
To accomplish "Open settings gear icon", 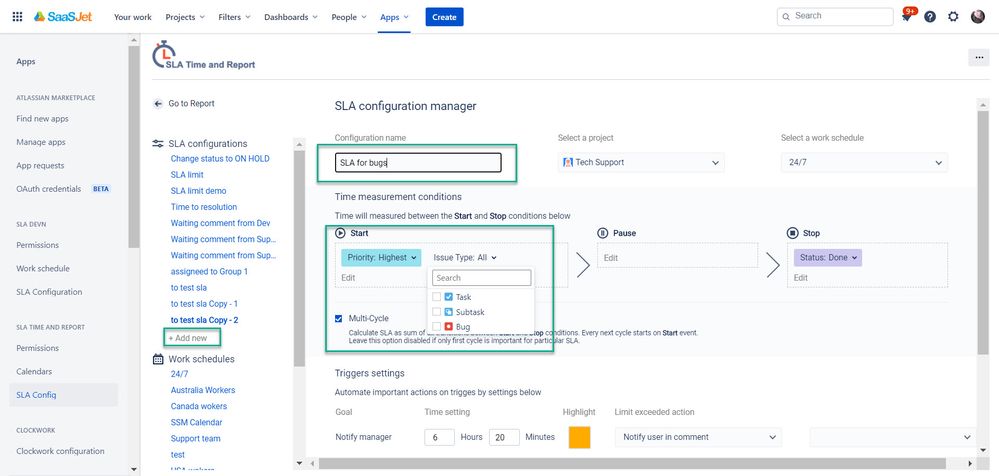I will click(x=953, y=17).
